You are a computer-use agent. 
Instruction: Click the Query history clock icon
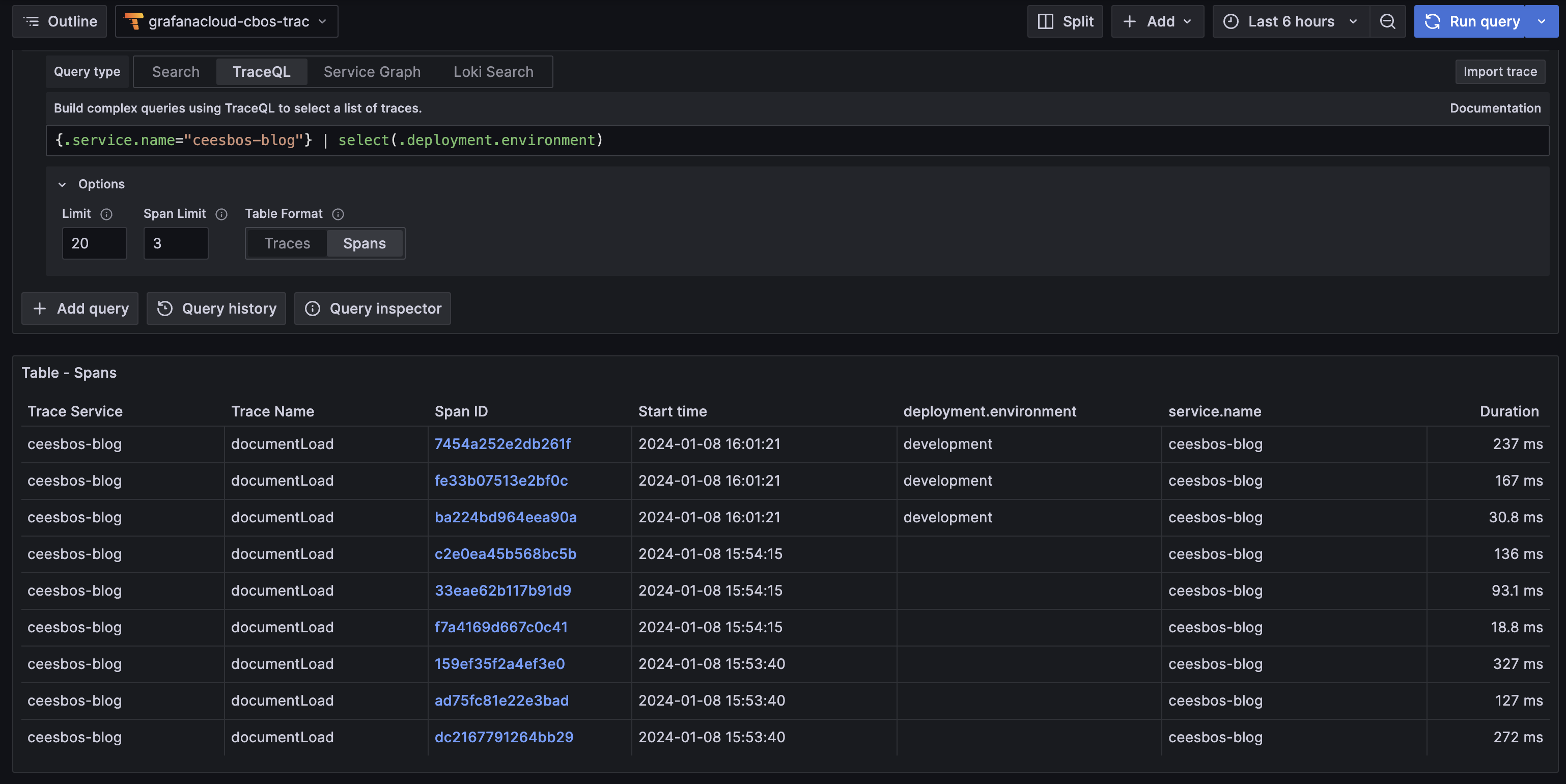[163, 308]
